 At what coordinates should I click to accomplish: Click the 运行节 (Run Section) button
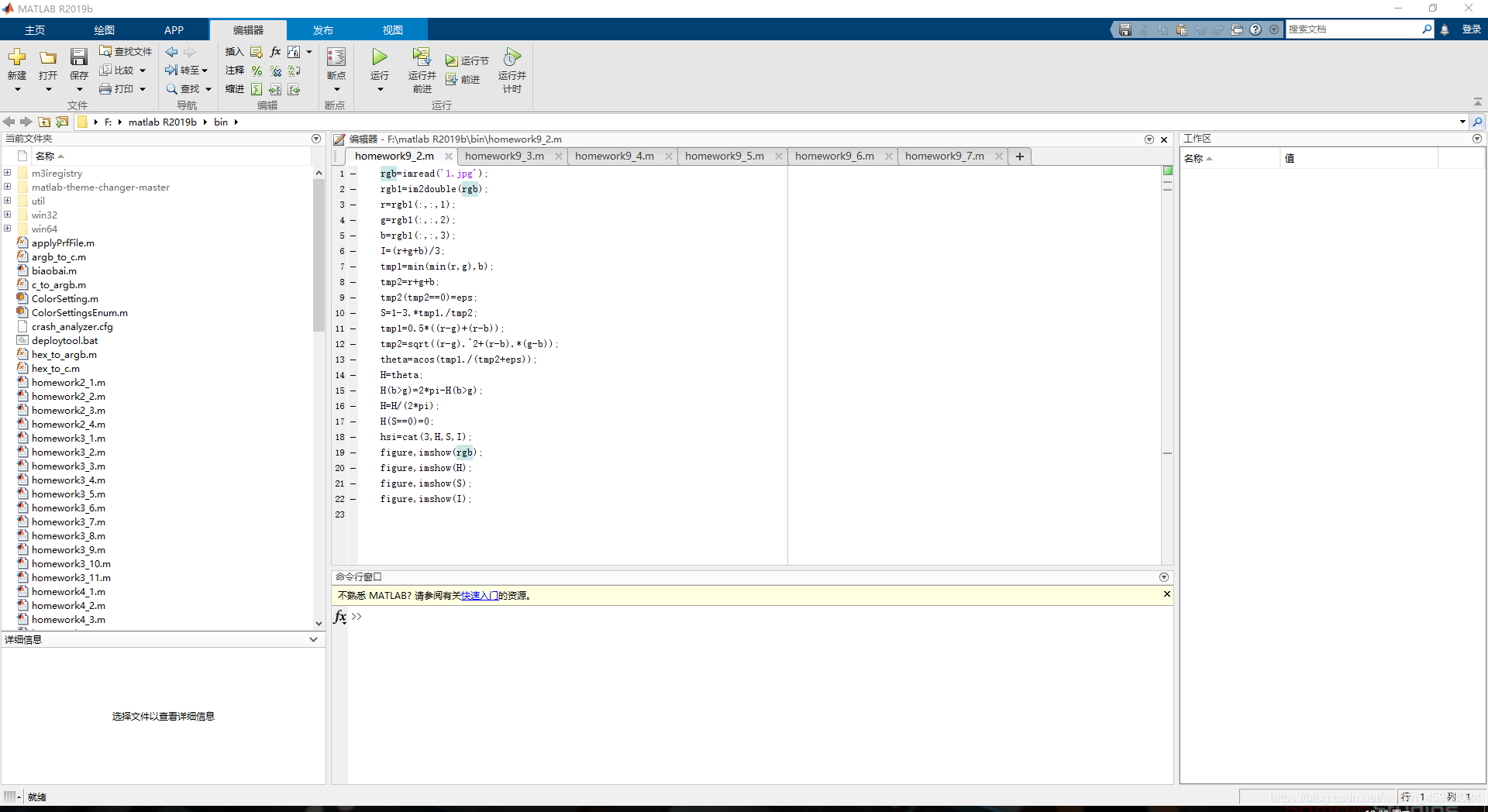click(467, 60)
